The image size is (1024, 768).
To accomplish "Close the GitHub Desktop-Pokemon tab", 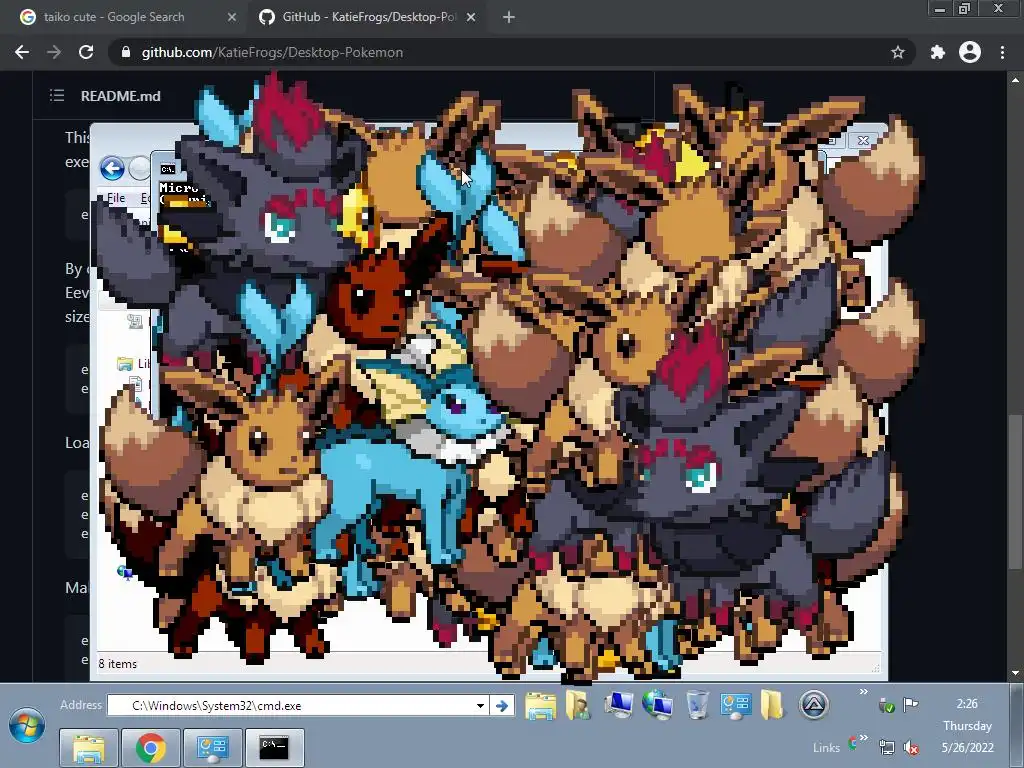I will 471,18.
